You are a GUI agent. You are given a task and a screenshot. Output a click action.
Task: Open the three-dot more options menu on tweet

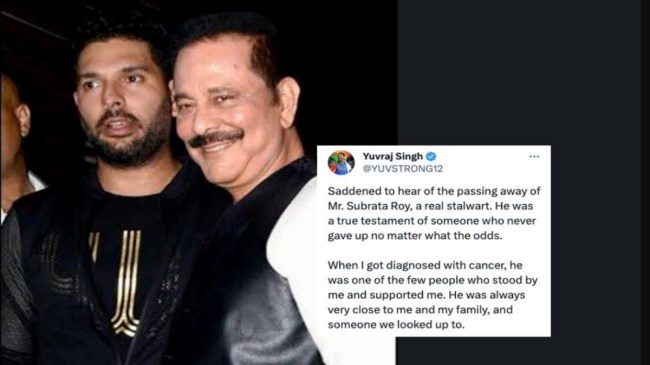tap(534, 156)
